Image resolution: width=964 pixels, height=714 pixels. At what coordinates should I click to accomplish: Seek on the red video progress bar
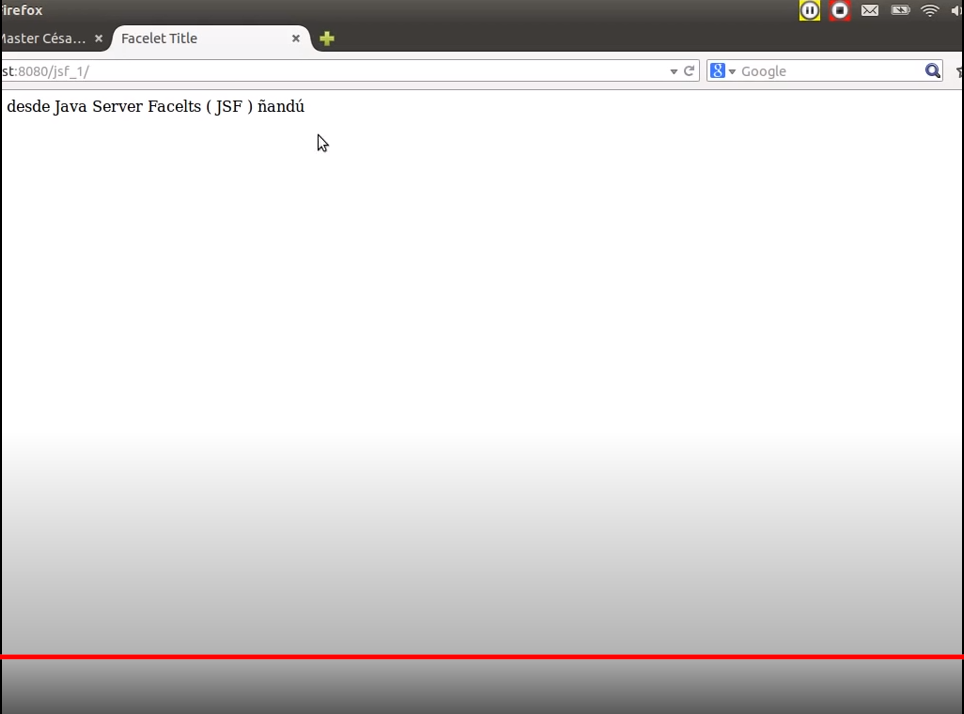pyautogui.click(x=482, y=657)
